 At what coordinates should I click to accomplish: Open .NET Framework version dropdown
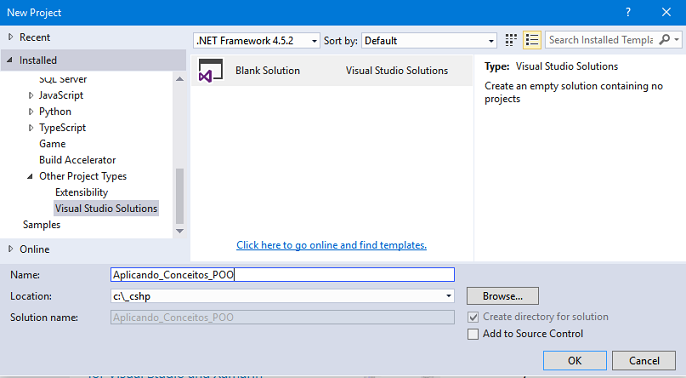256,41
